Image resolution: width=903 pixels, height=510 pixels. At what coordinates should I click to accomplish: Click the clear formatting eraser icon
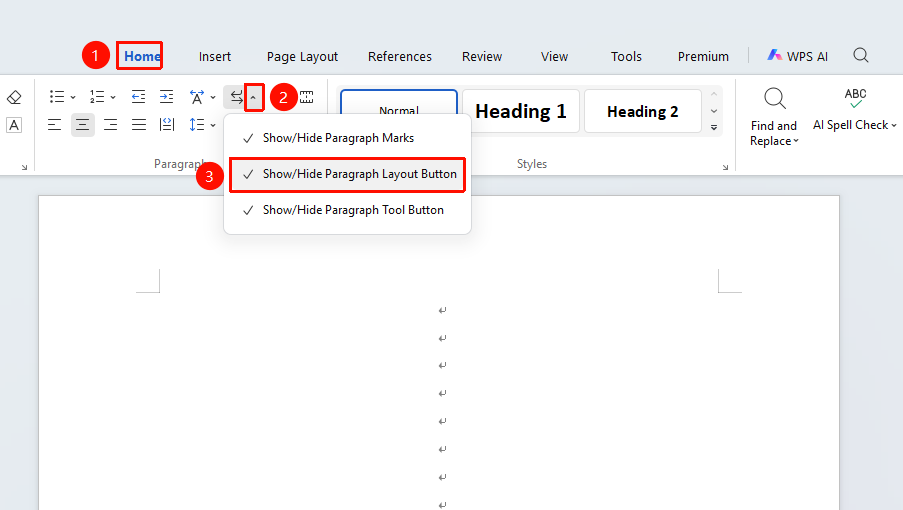[14, 97]
